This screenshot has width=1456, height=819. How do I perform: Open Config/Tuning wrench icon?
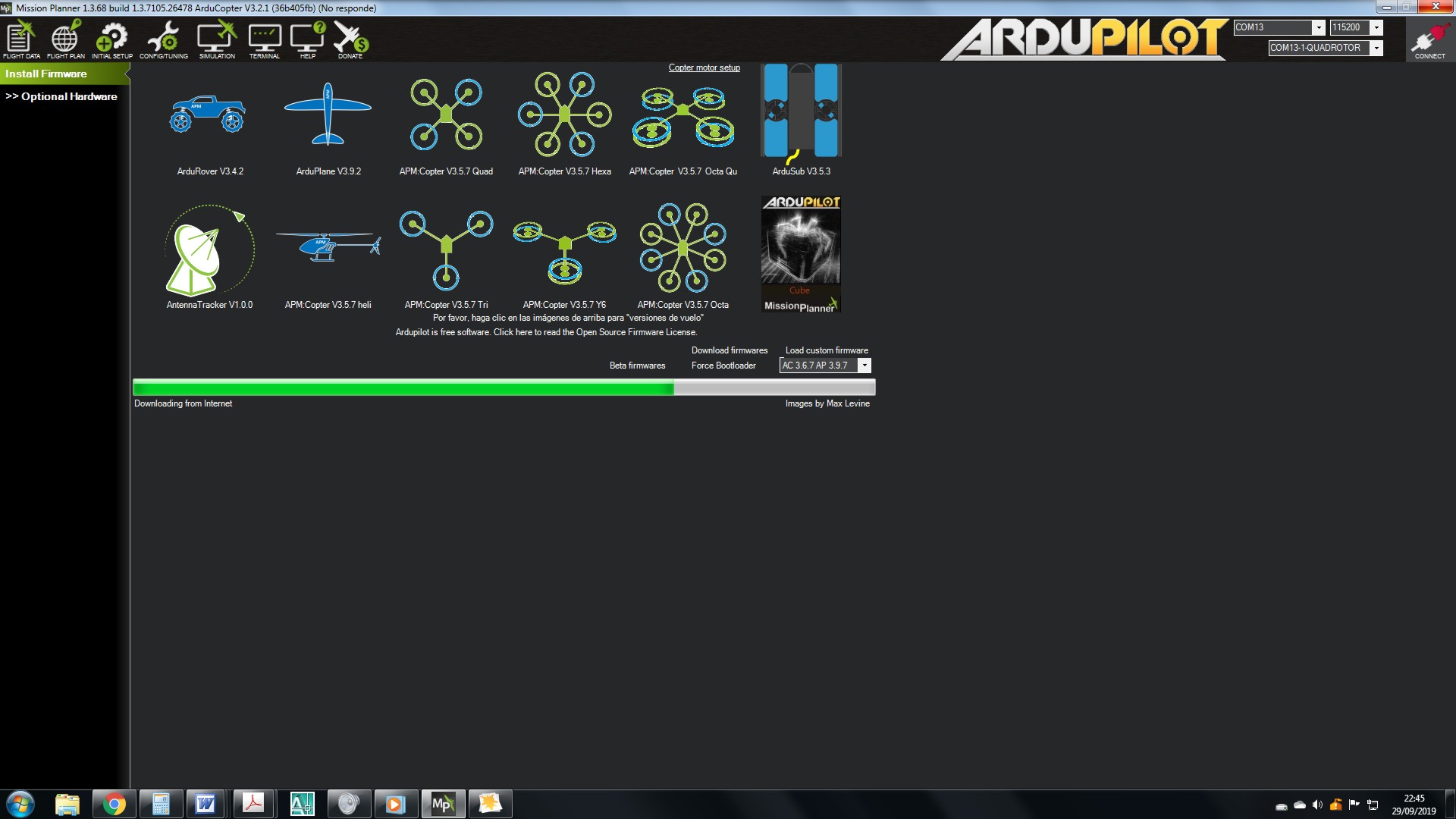point(163,39)
